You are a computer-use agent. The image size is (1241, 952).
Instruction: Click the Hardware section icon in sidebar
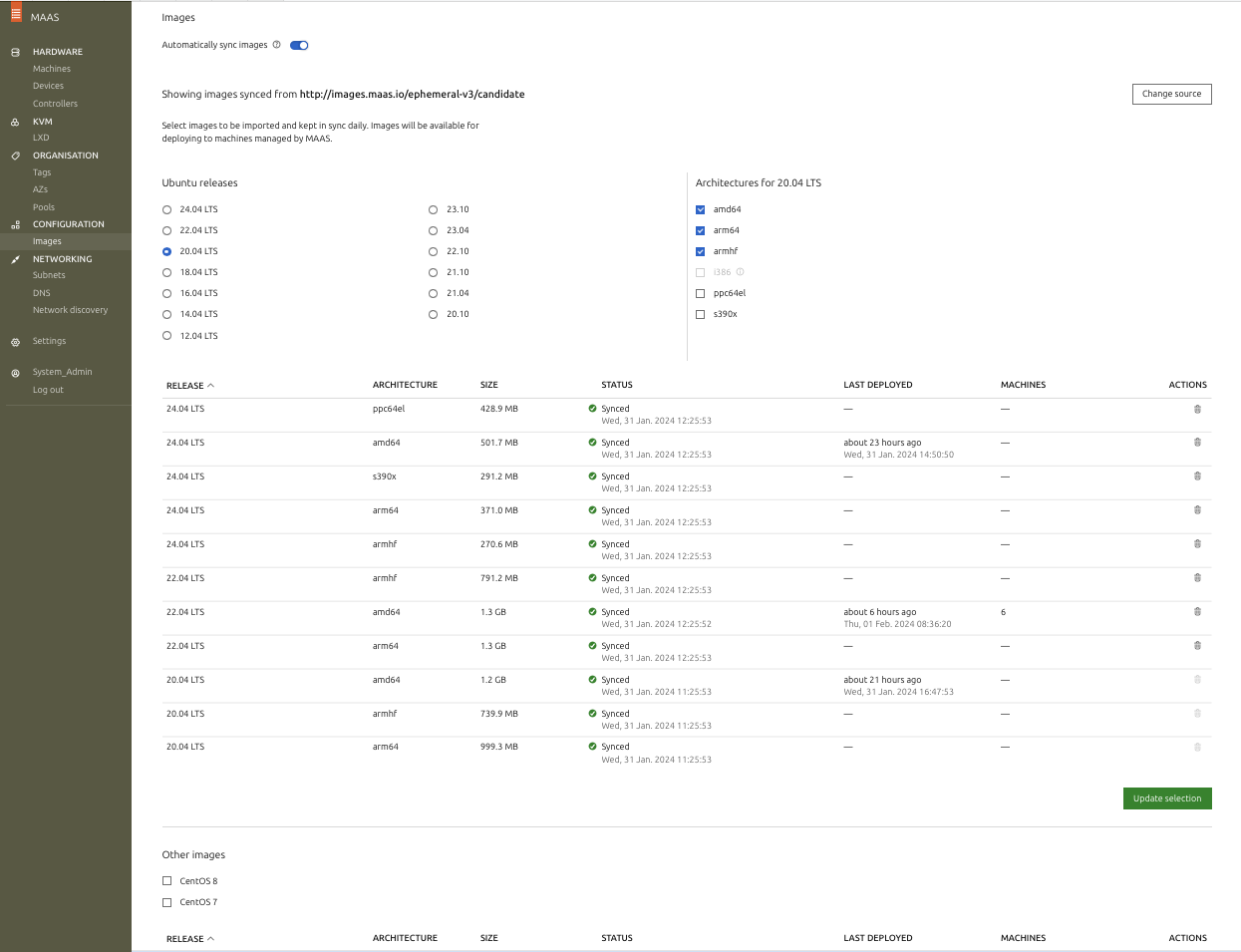(x=15, y=52)
